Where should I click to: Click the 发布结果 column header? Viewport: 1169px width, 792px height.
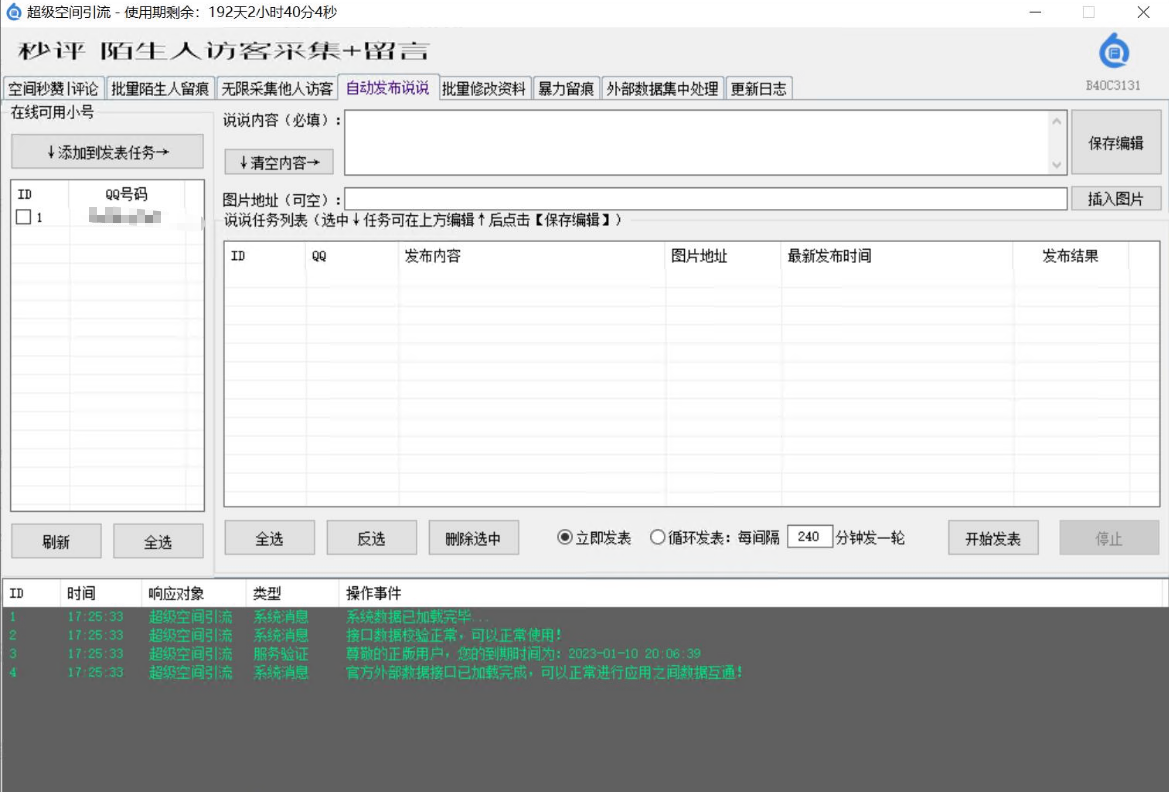coord(1071,256)
